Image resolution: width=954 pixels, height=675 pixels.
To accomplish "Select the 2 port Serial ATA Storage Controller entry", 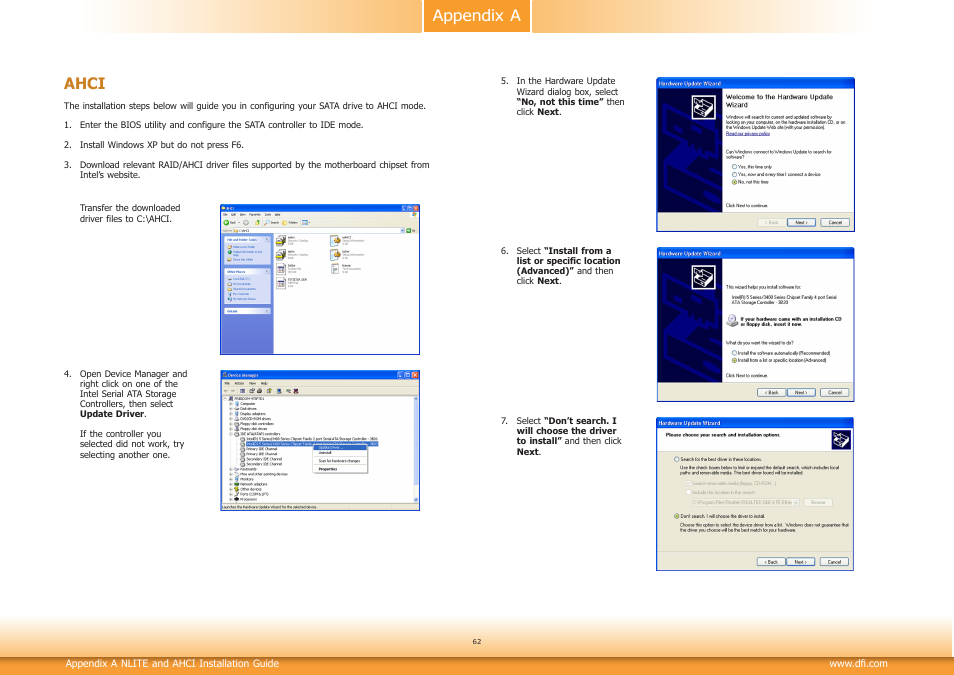I will (x=308, y=439).
